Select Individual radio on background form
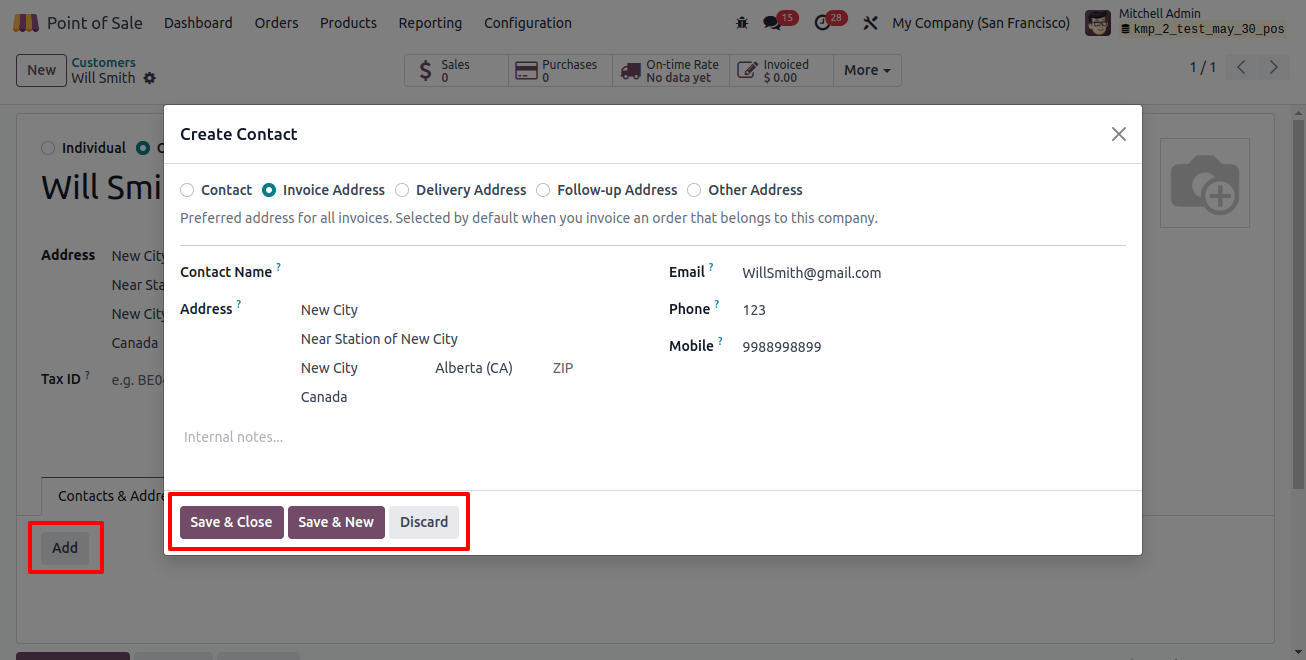The width and height of the screenshot is (1306, 660). click(x=48, y=148)
